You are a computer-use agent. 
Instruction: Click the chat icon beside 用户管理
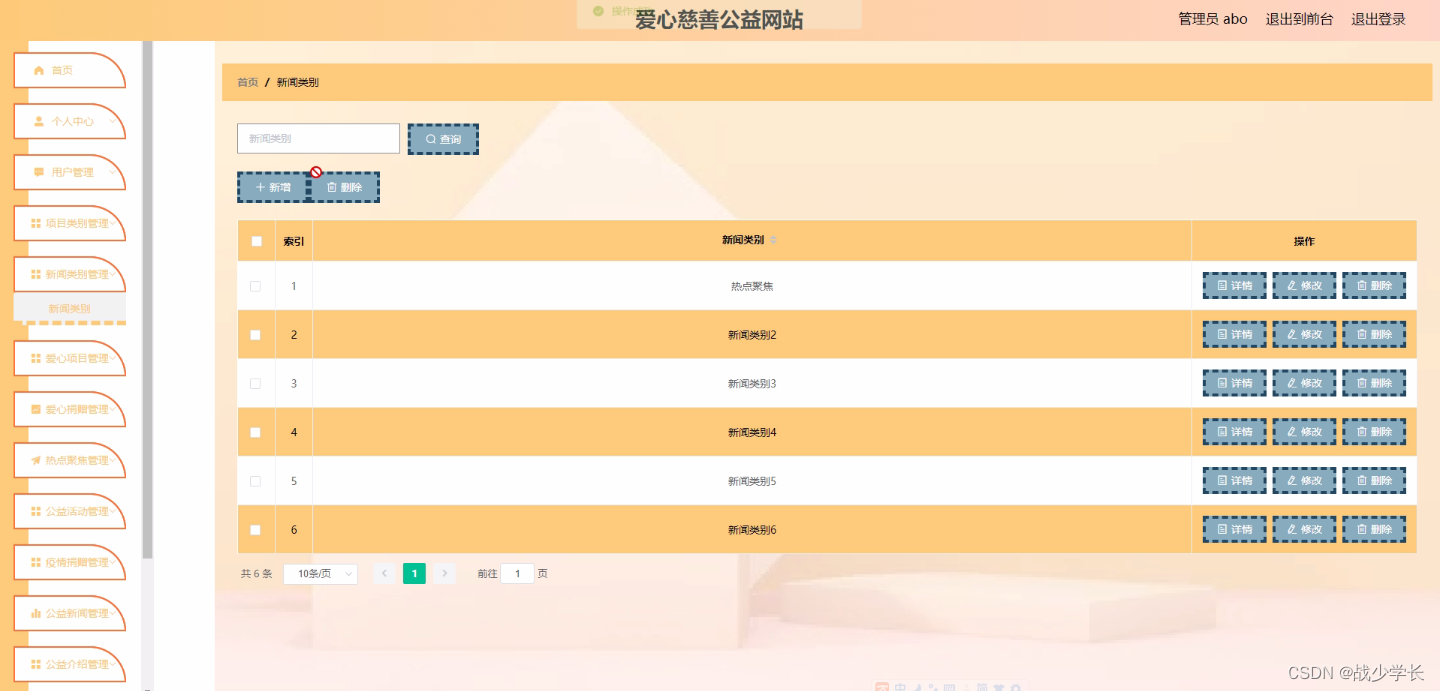point(39,172)
